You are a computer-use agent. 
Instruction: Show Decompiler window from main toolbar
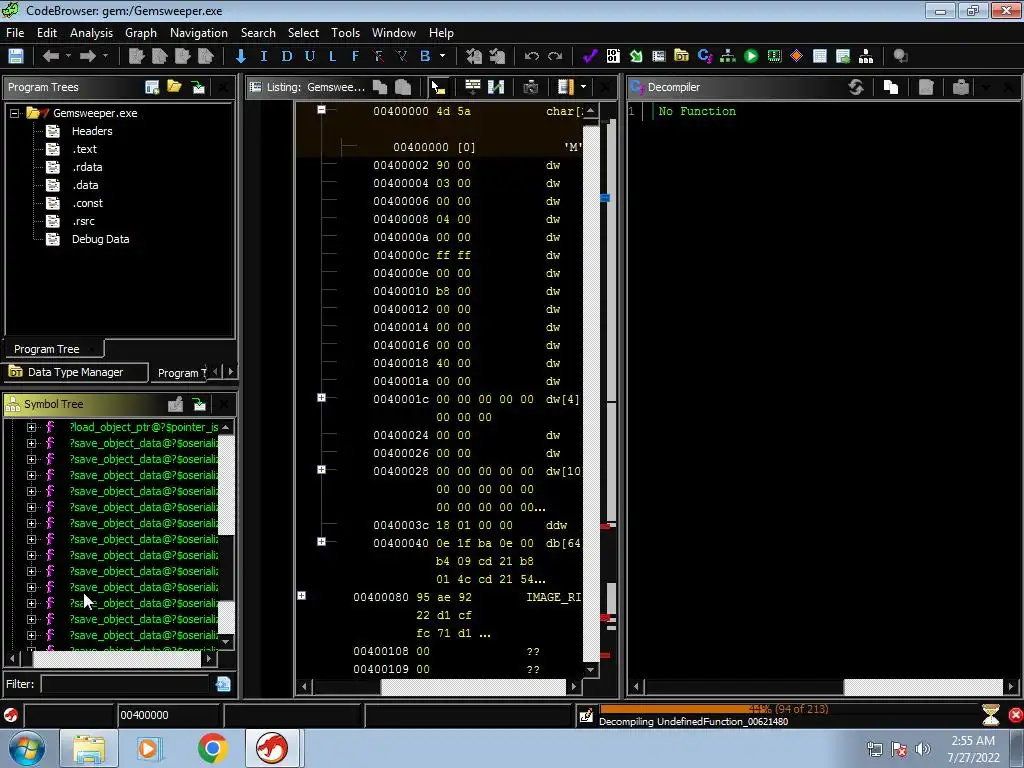[705, 56]
